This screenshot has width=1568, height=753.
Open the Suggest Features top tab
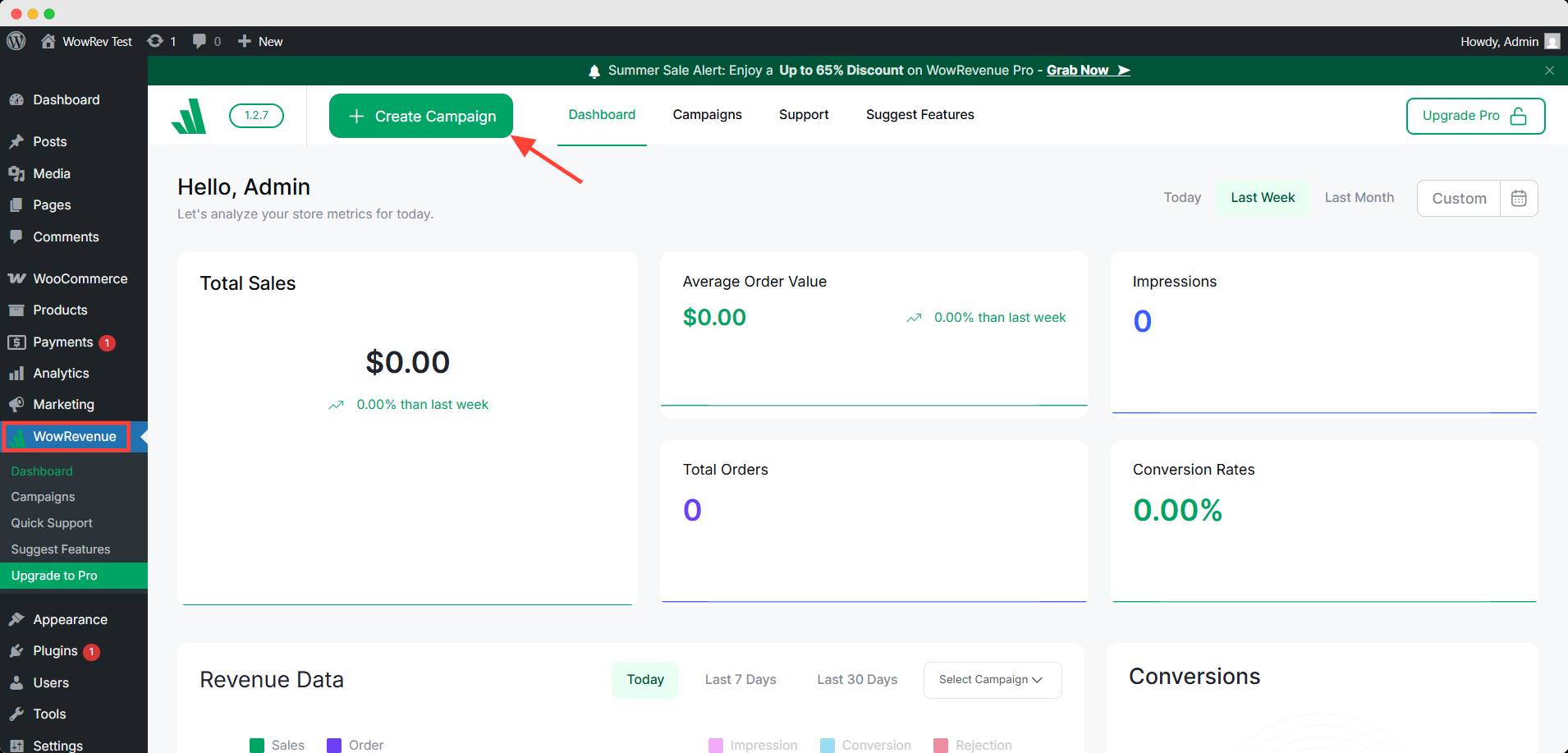919,115
